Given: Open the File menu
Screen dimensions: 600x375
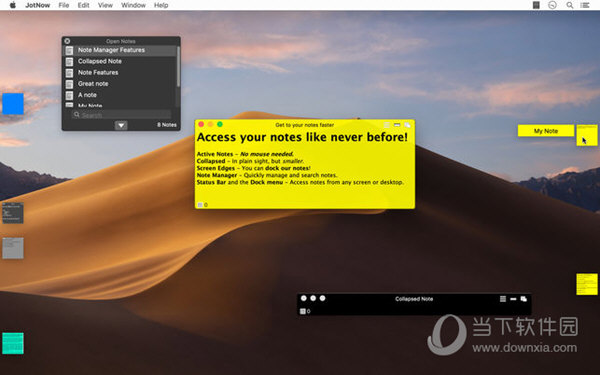Looking at the screenshot, I should pos(64,5).
